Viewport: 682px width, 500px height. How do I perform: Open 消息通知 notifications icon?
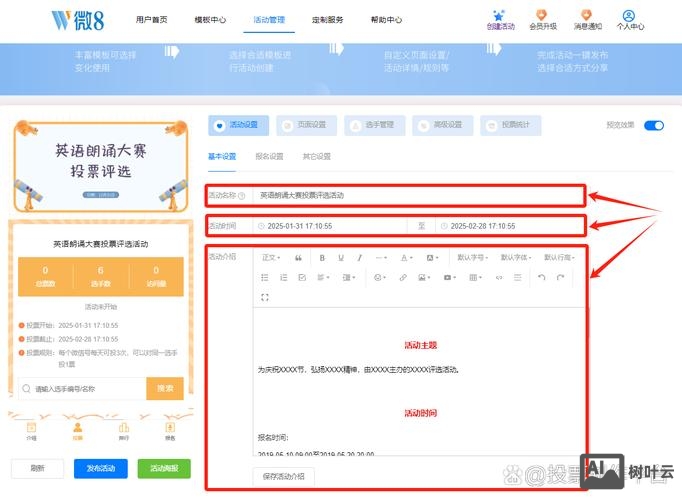[x=587, y=16]
